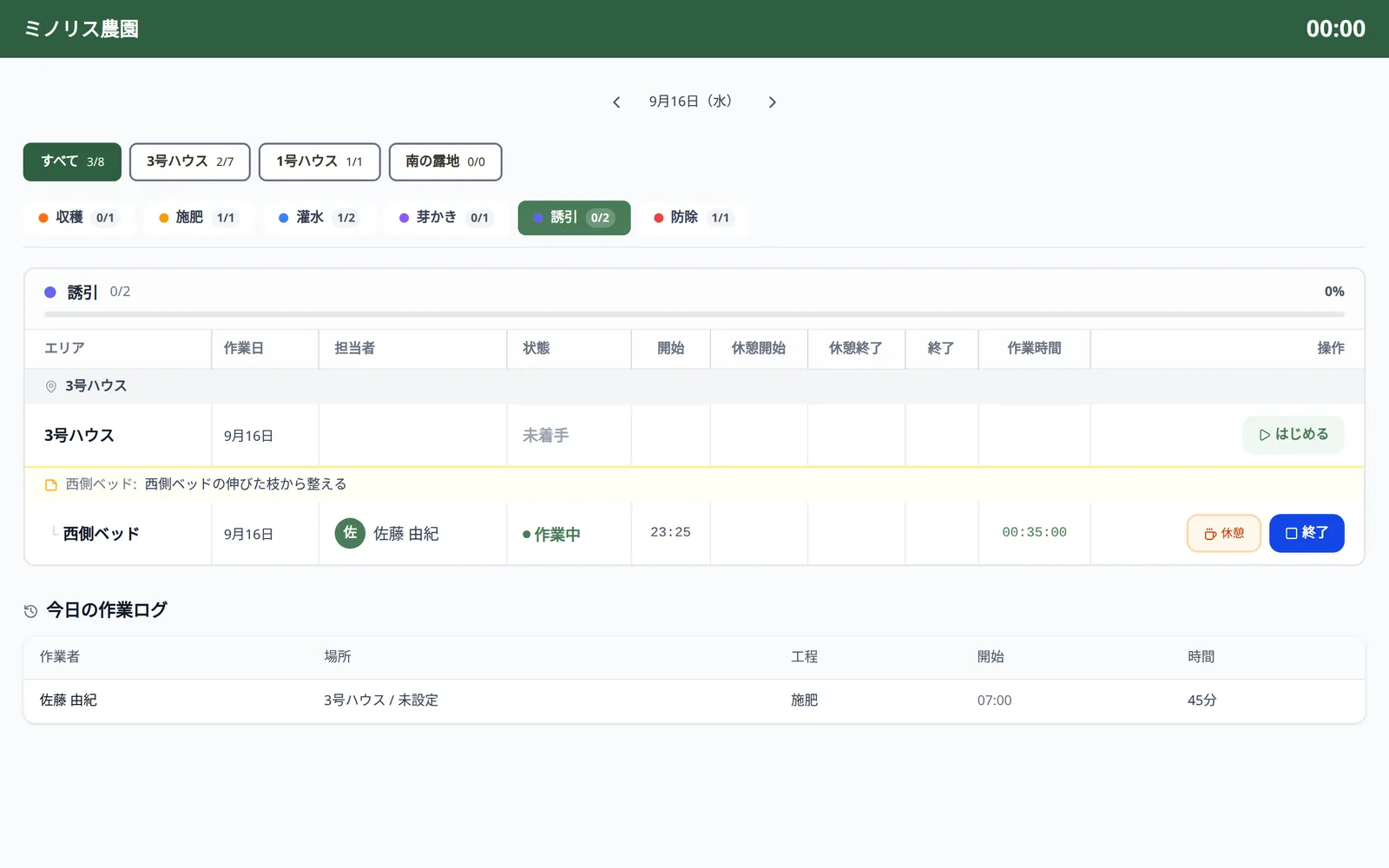
Task: Click the location pin icon beside 3号ハウス group
Action: pyautogui.click(x=51, y=386)
